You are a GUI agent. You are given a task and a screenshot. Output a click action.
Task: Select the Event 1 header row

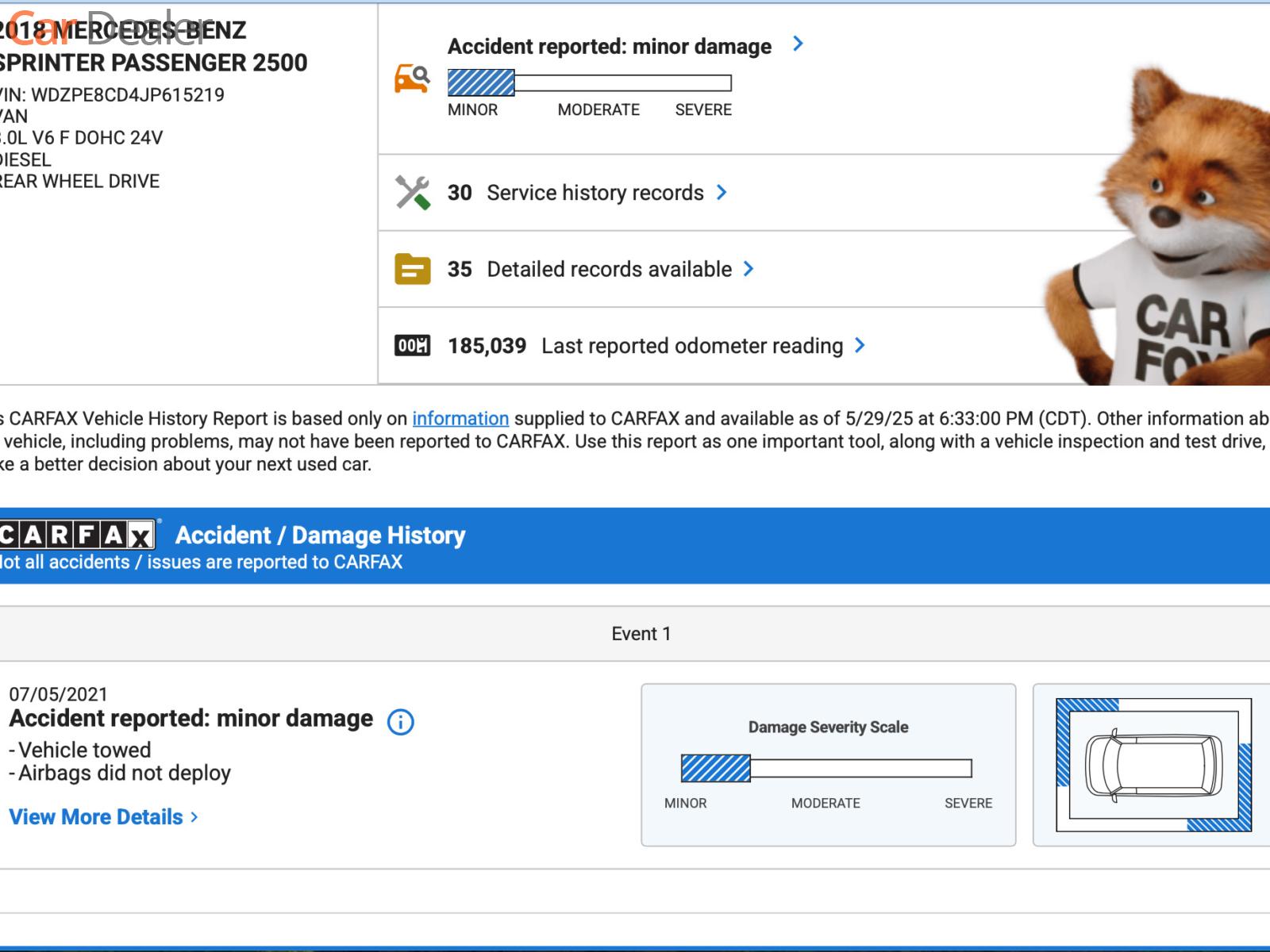tap(641, 634)
